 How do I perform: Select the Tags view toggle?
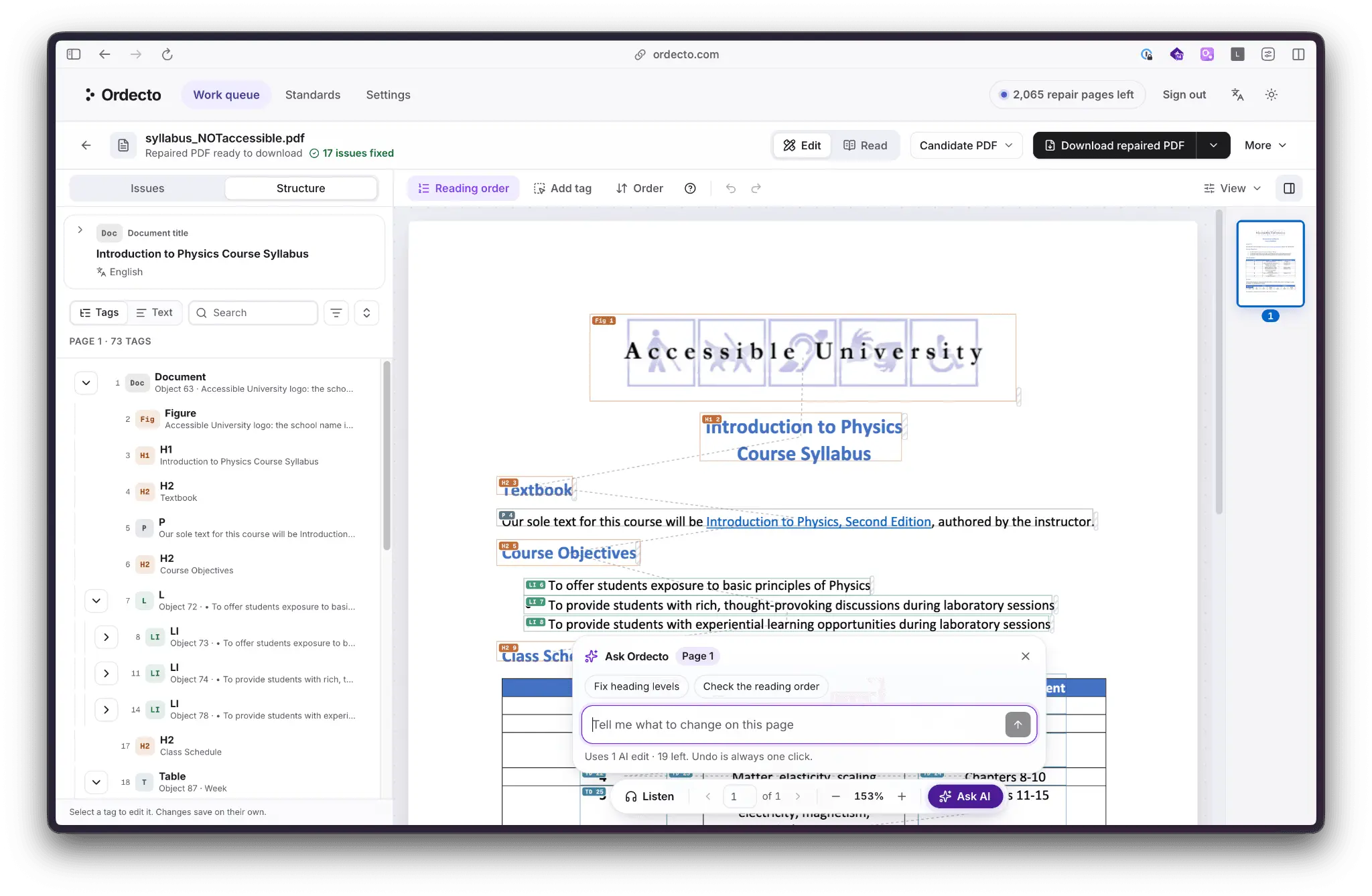click(99, 313)
